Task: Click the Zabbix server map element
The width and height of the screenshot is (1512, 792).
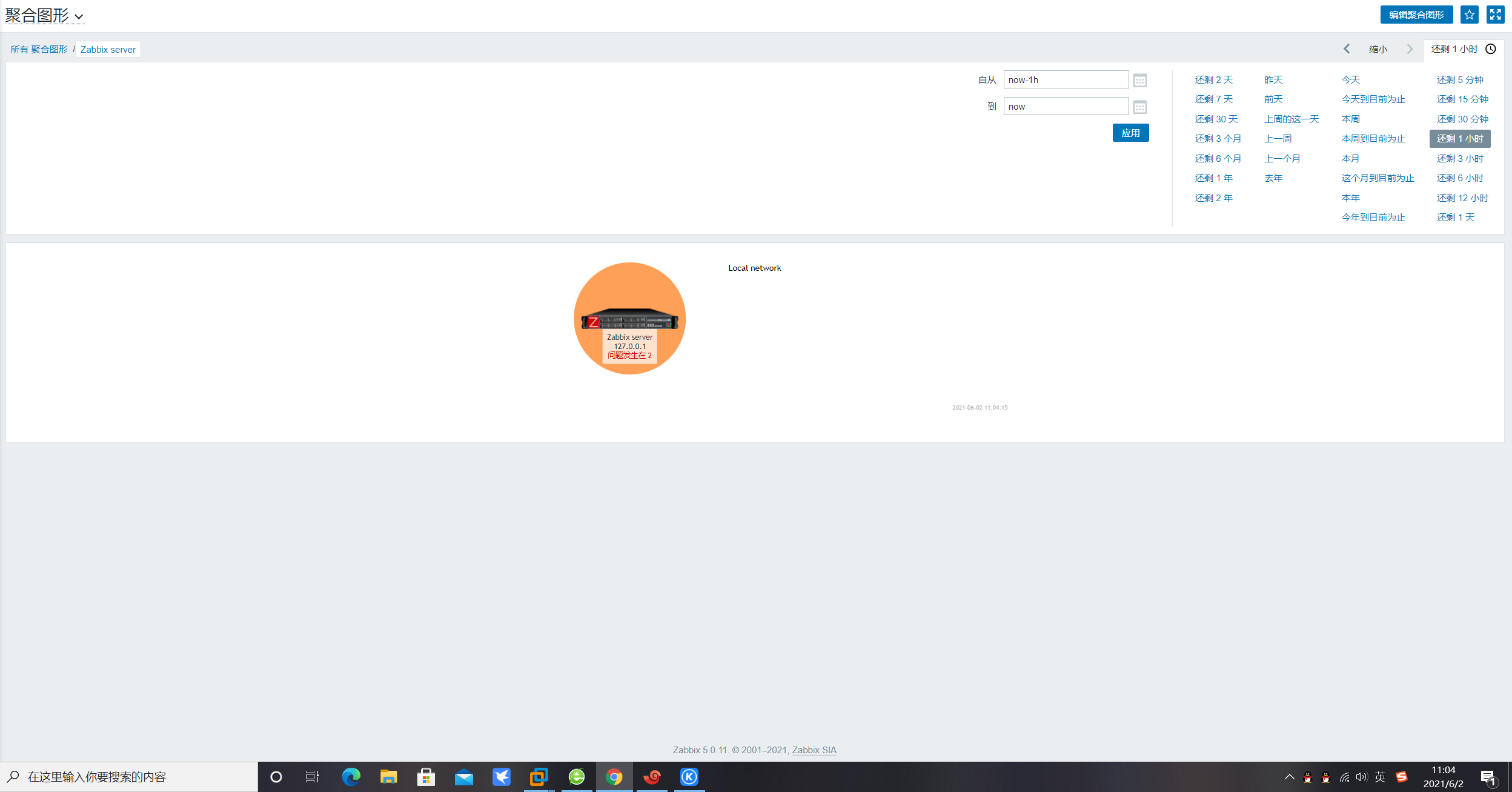Action: pyautogui.click(x=629, y=319)
